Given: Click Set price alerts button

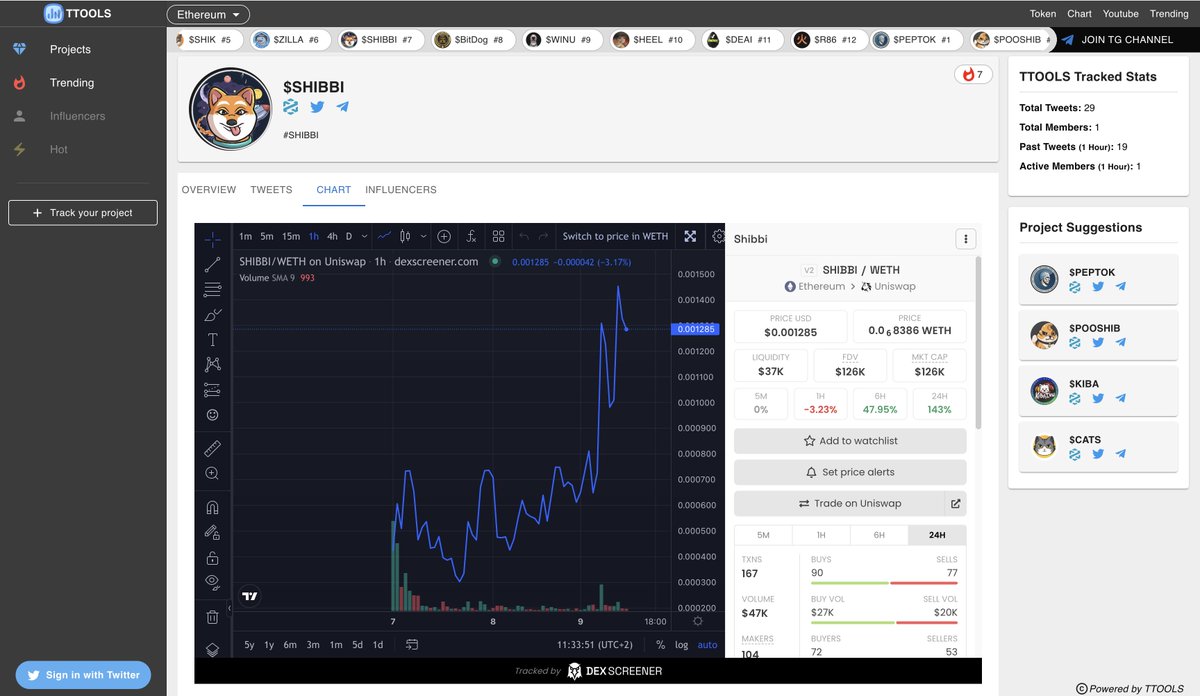Looking at the screenshot, I should (x=850, y=472).
